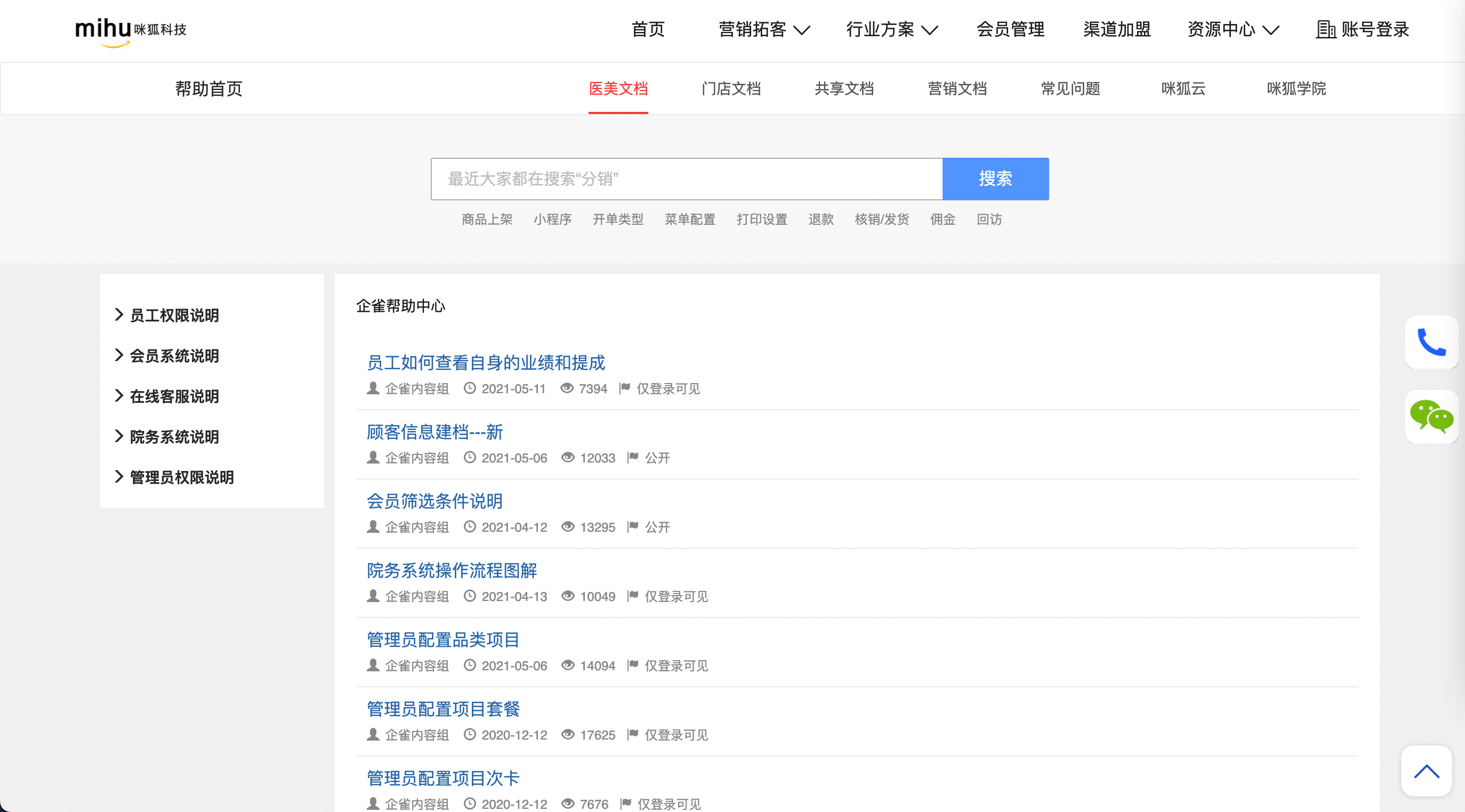Open article 员工如何查看自身的业绩和提成
The width and height of the screenshot is (1465, 812).
[486, 362]
